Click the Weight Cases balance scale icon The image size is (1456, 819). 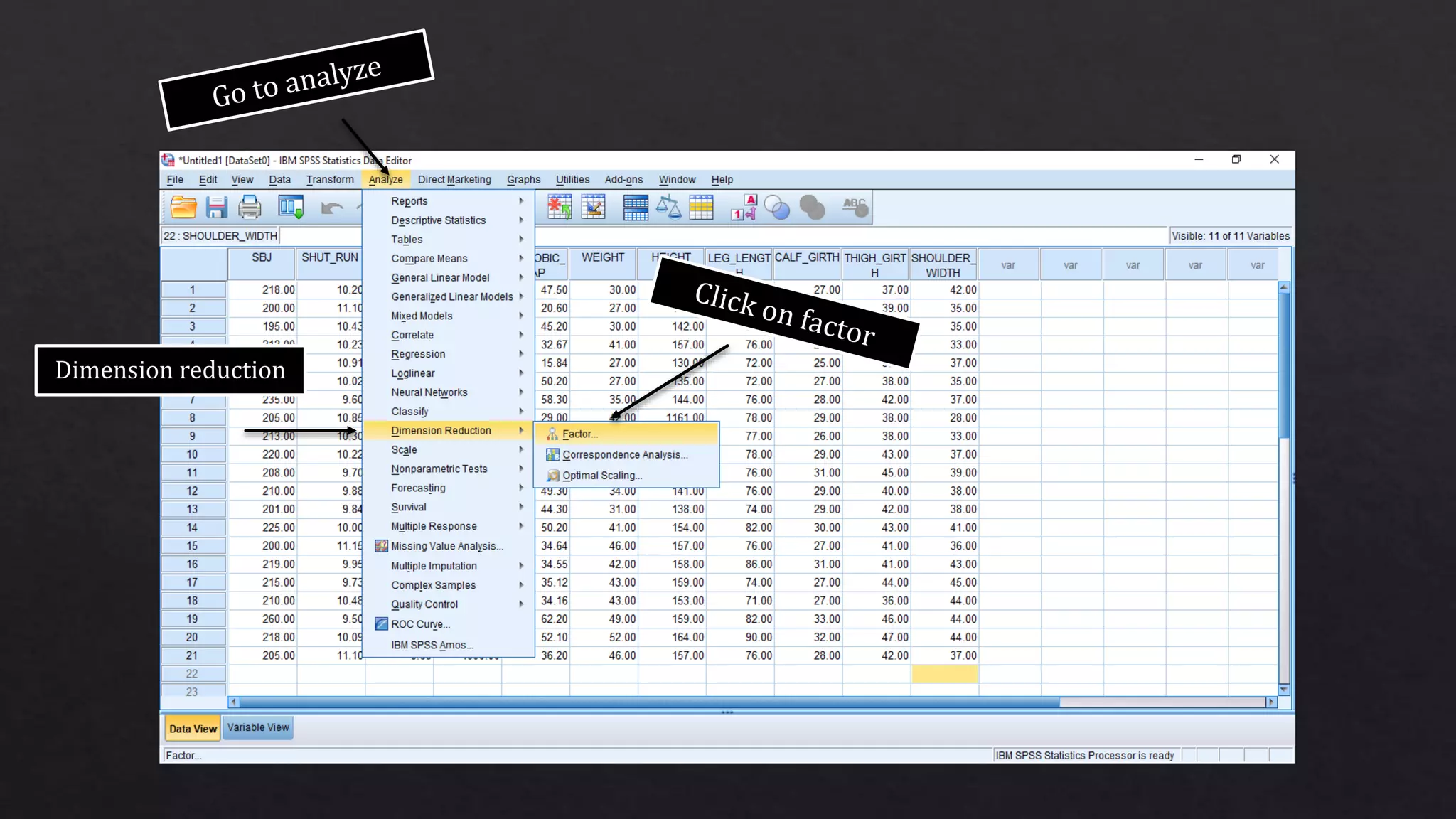pyautogui.click(x=668, y=208)
